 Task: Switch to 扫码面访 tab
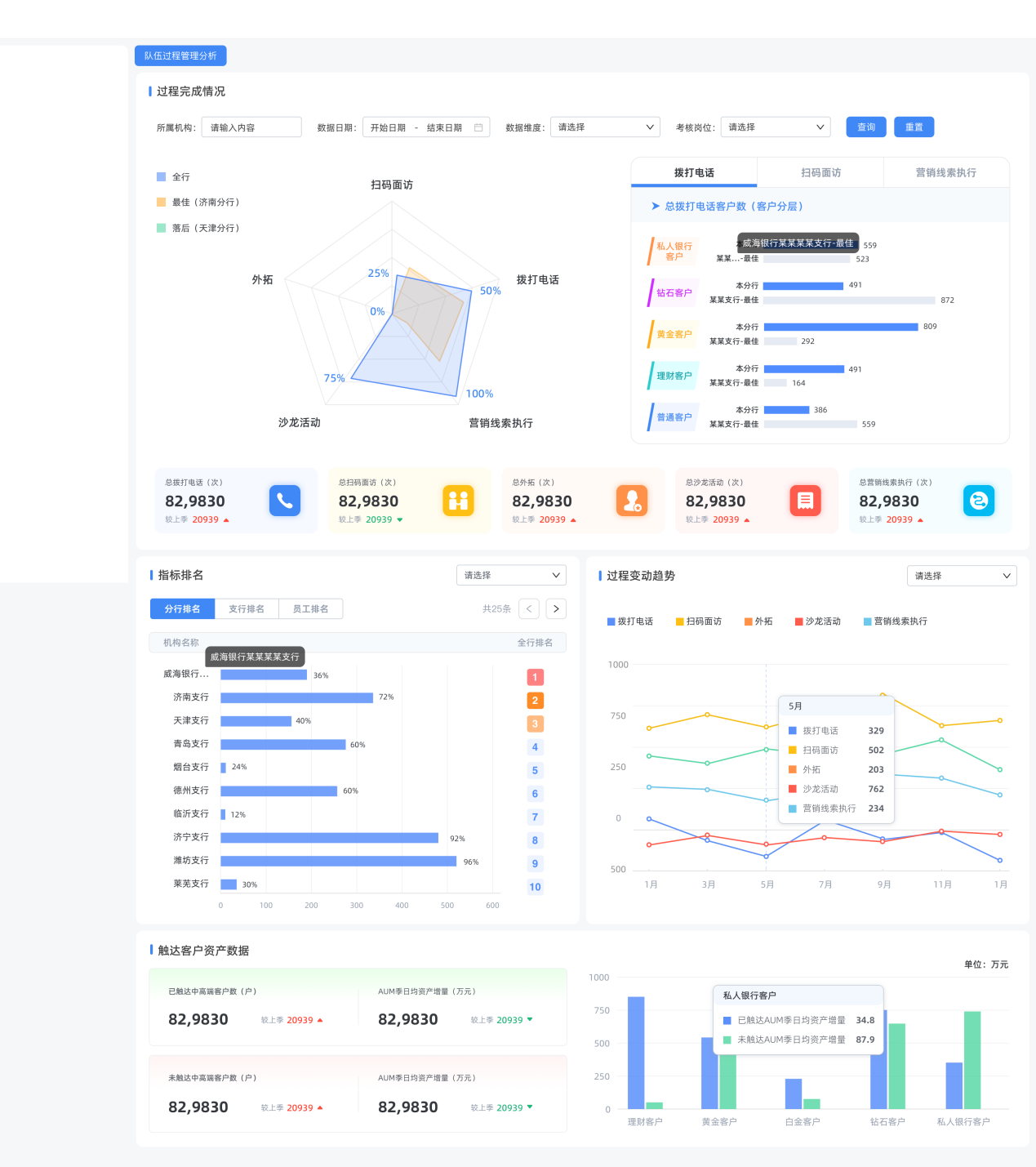[x=820, y=173]
